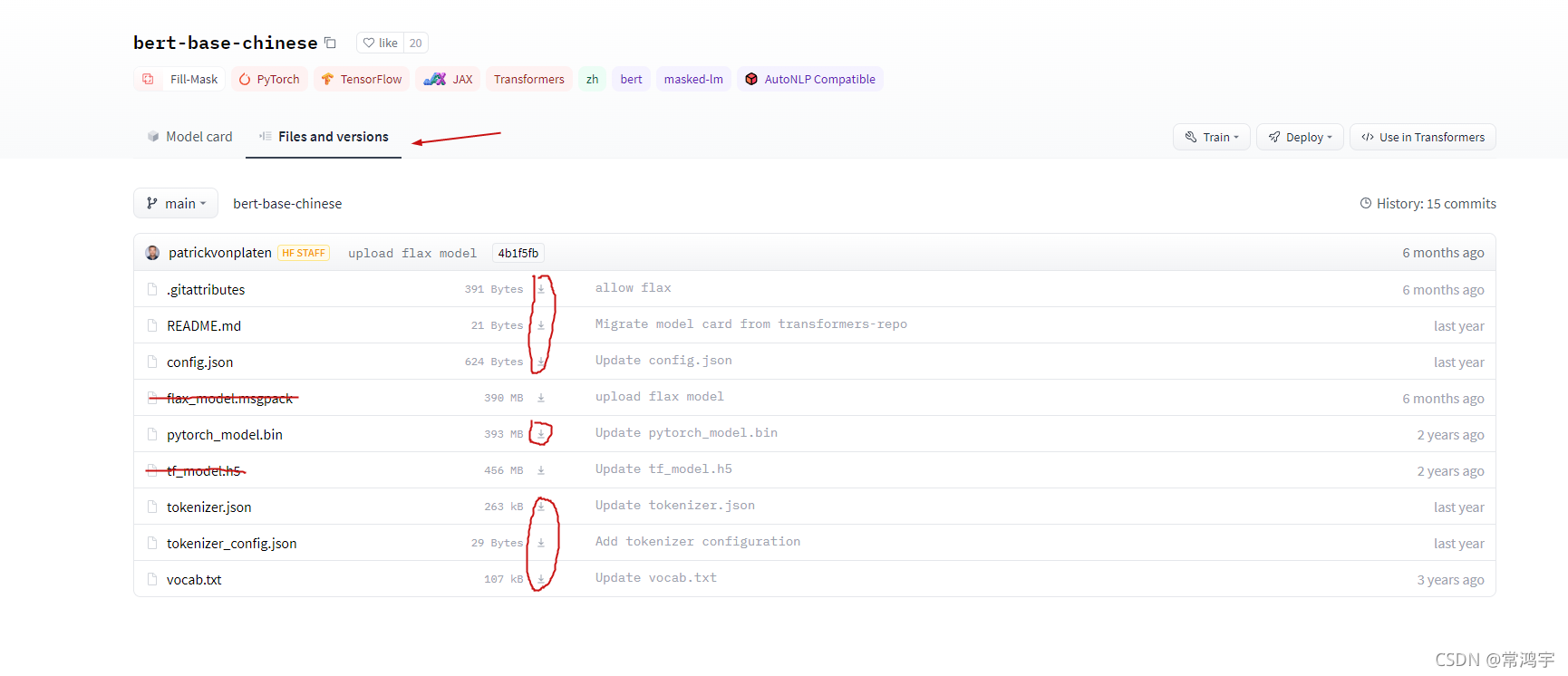
Task: Open 'Add tokenizer configuration' commit message
Action: pos(698,542)
